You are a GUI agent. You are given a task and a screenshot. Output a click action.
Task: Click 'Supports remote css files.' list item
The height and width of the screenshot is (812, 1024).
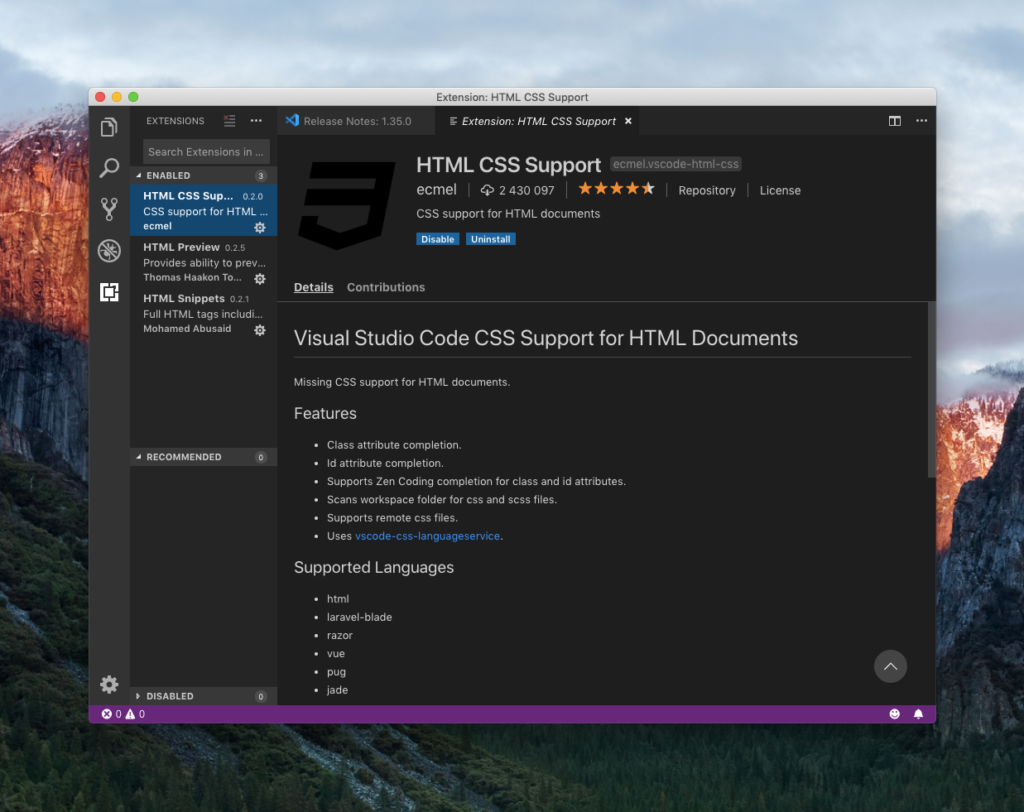[x=392, y=517]
